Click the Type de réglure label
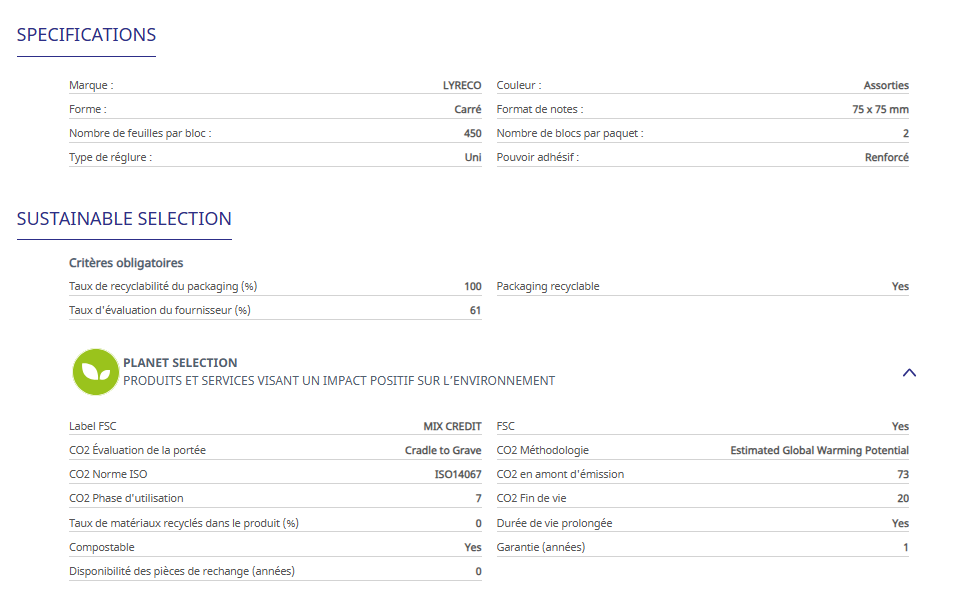Screen dimensions: 968x600 tap(110, 158)
